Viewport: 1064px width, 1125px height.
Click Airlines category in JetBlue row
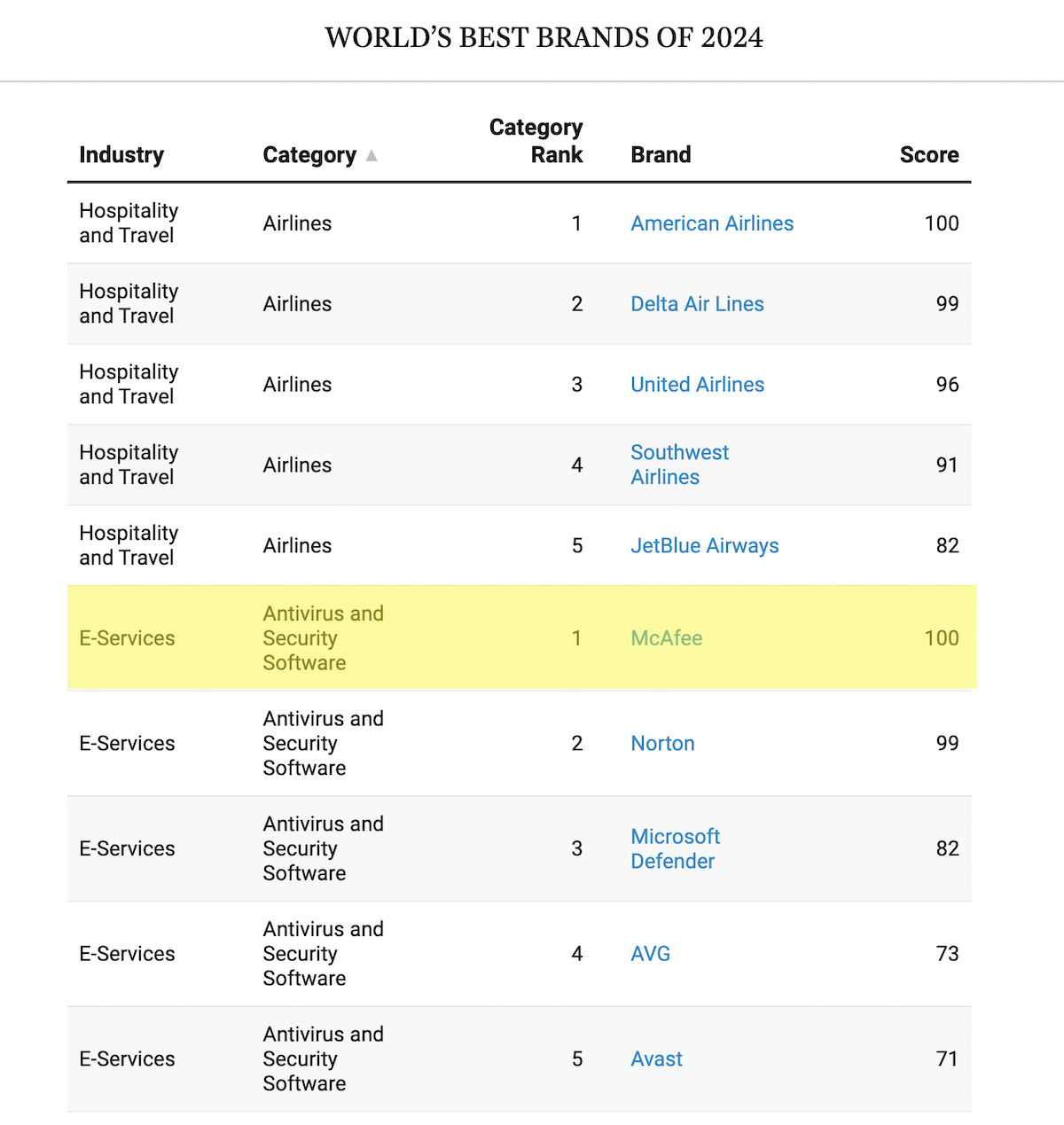coord(297,546)
